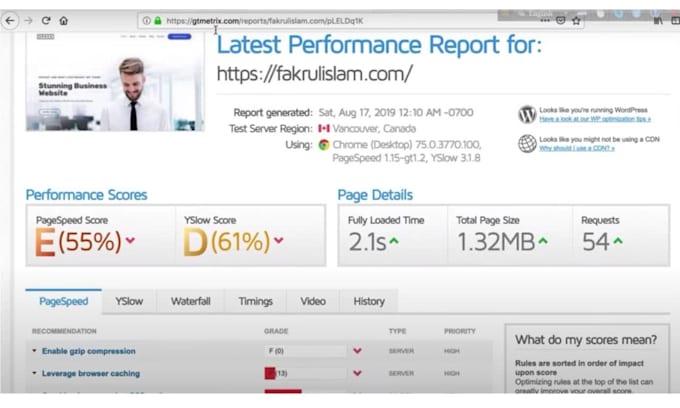
Task: Open Leverage browser caching recommendation link
Action: coord(91,373)
